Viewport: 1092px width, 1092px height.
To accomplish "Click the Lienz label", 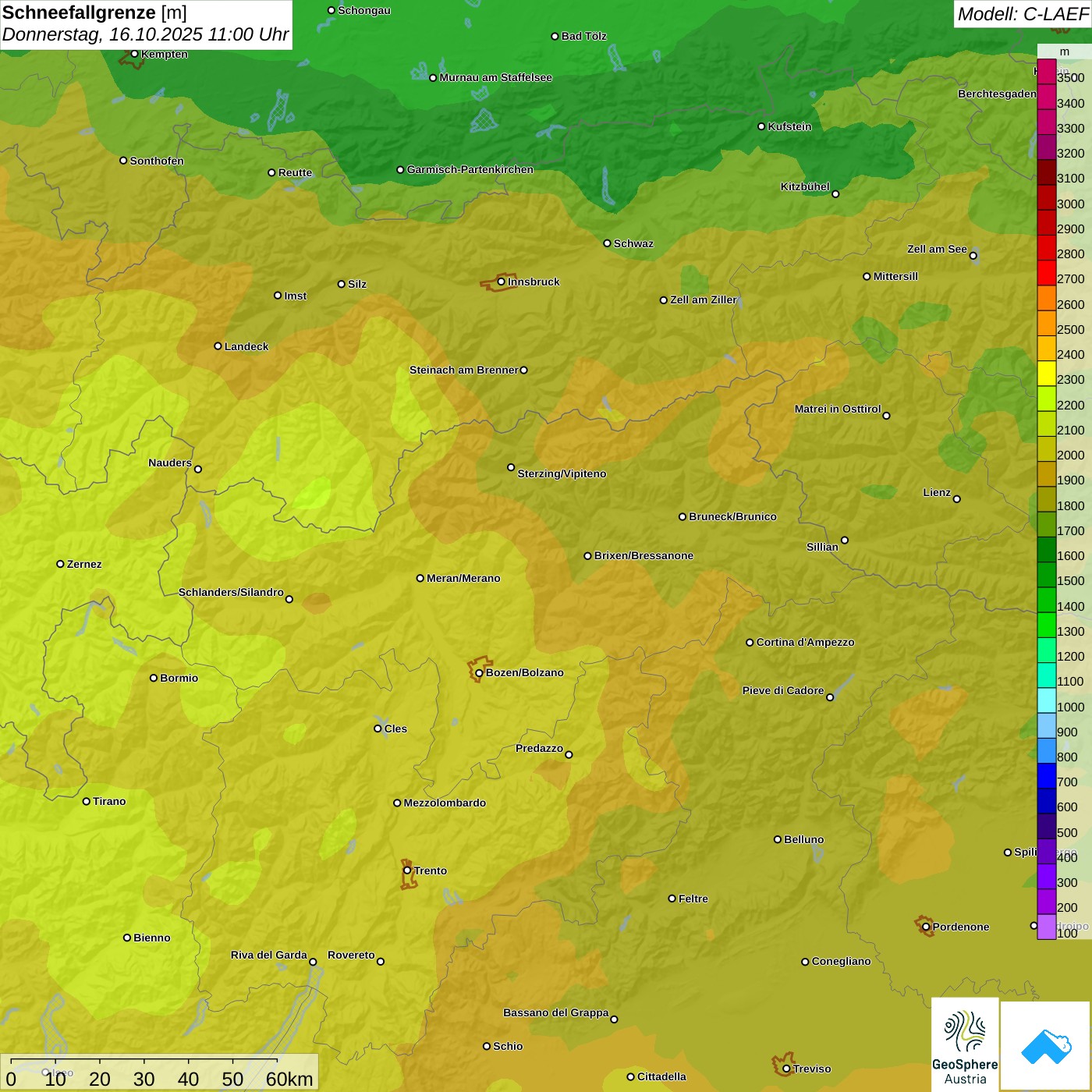I will [x=937, y=492].
